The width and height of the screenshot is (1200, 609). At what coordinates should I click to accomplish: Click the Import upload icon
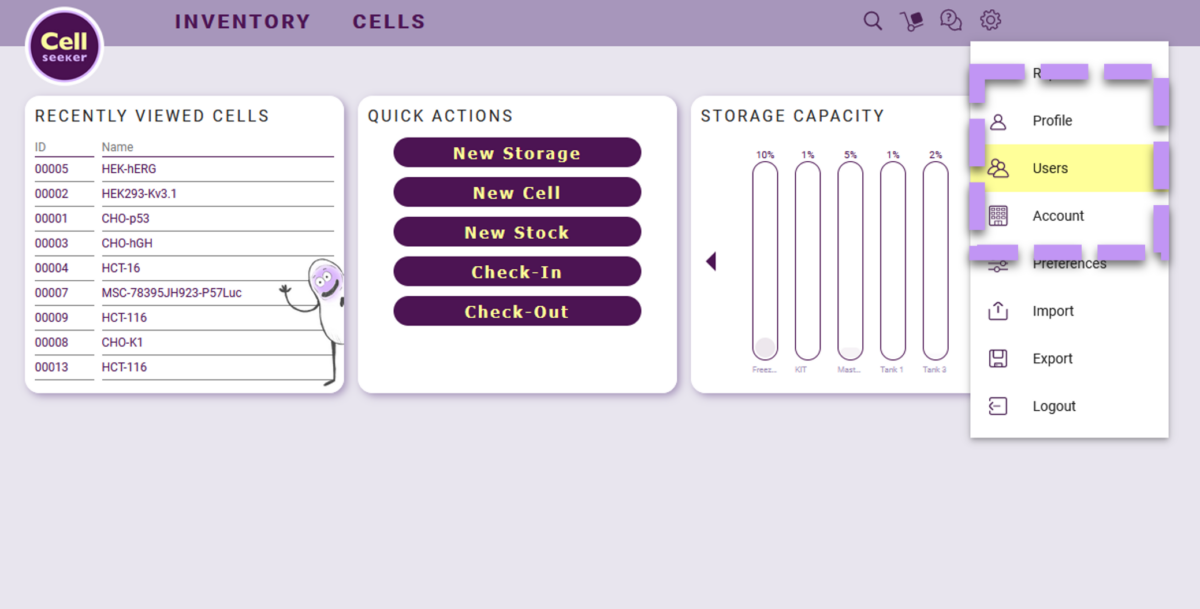tap(998, 311)
